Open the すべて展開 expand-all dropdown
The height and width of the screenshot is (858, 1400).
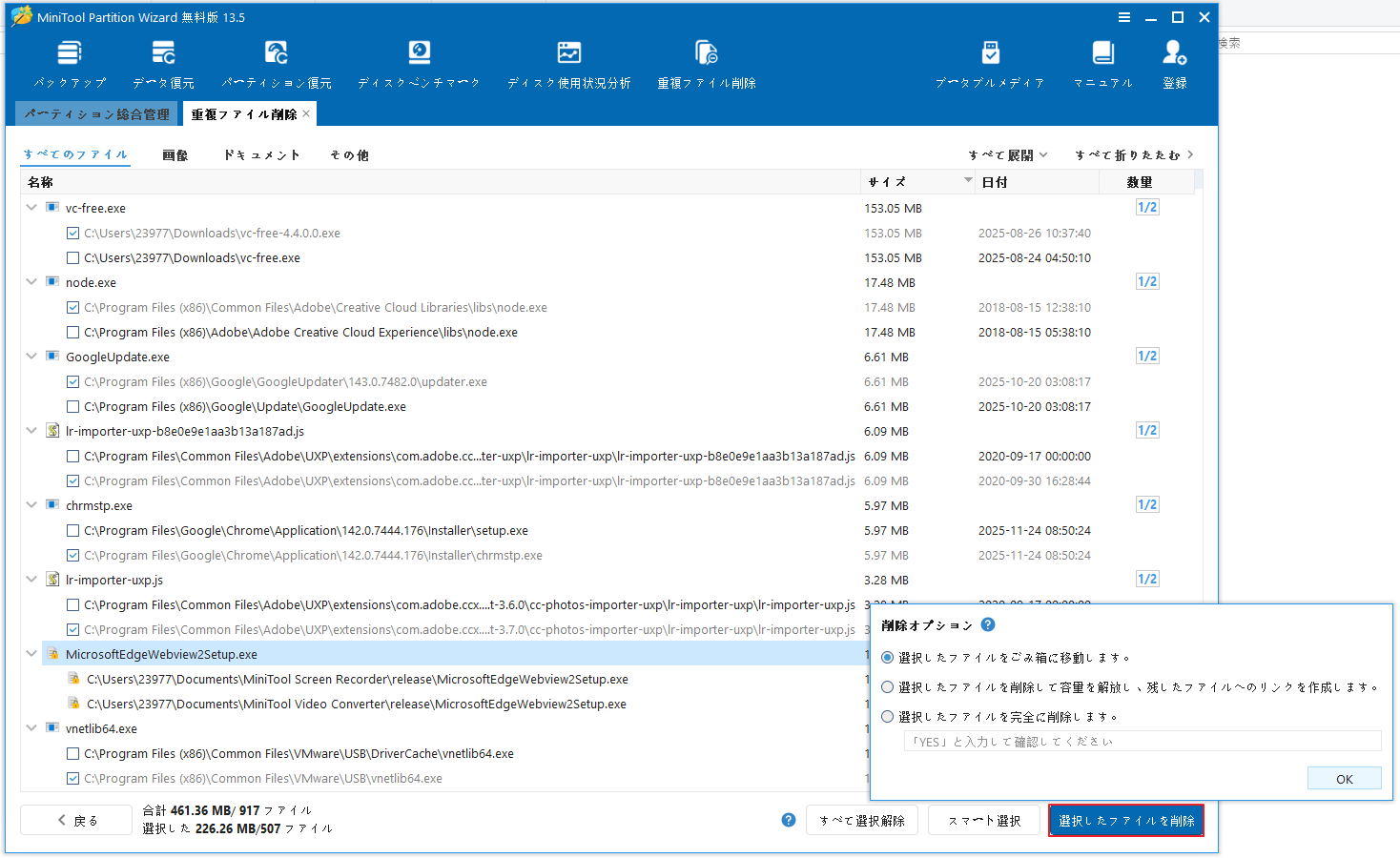pyautogui.click(x=1006, y=153)
